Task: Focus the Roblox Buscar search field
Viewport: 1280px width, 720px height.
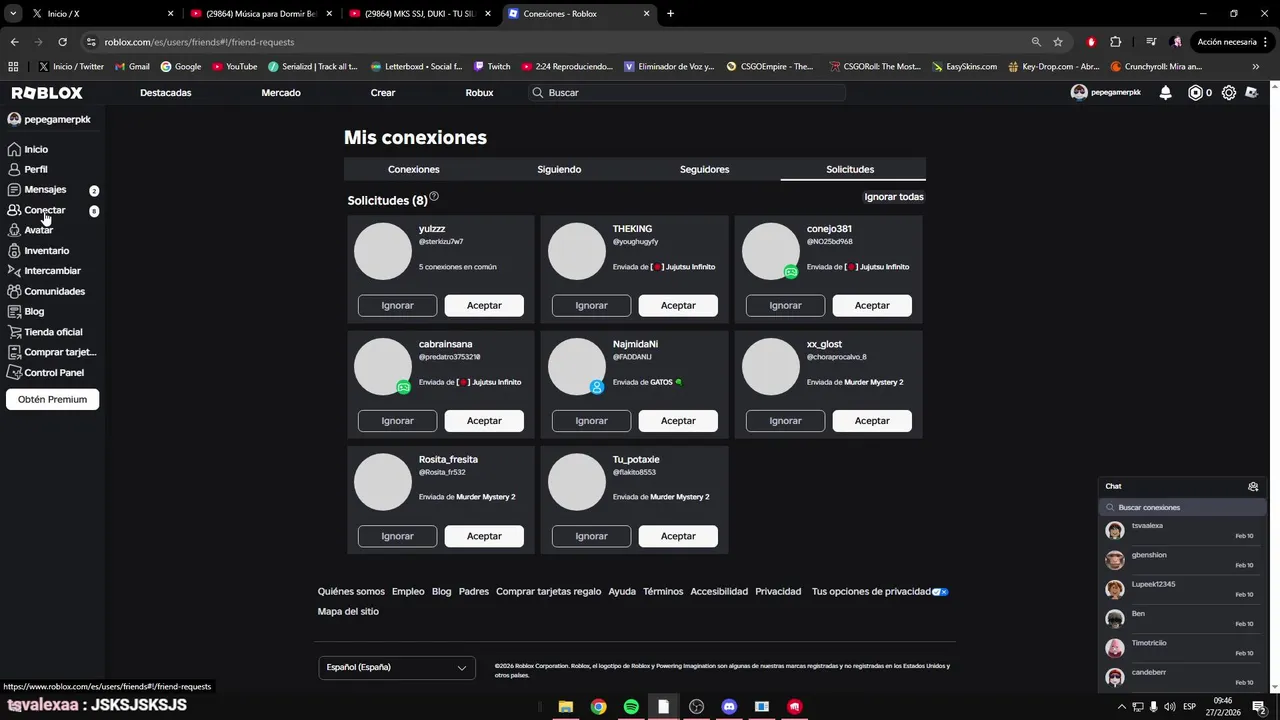Action: [x=687, y=92]
